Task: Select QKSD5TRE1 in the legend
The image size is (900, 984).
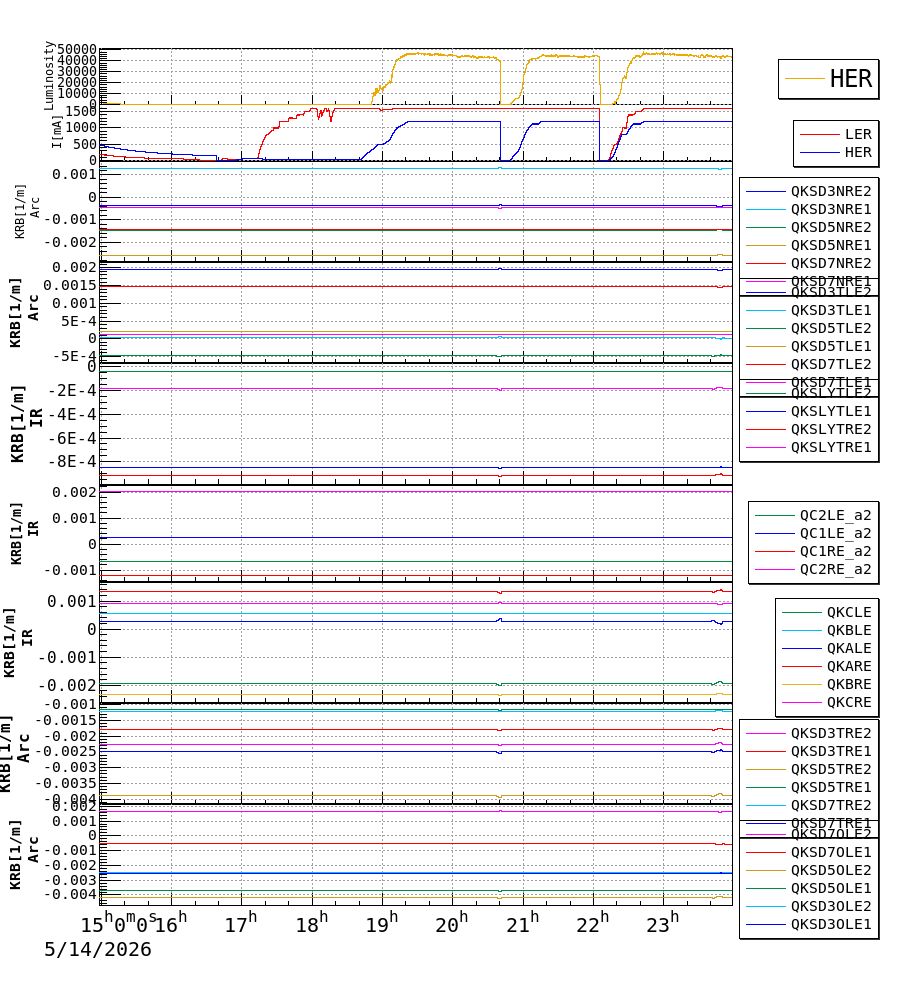Action: click(x=831, y=788)
